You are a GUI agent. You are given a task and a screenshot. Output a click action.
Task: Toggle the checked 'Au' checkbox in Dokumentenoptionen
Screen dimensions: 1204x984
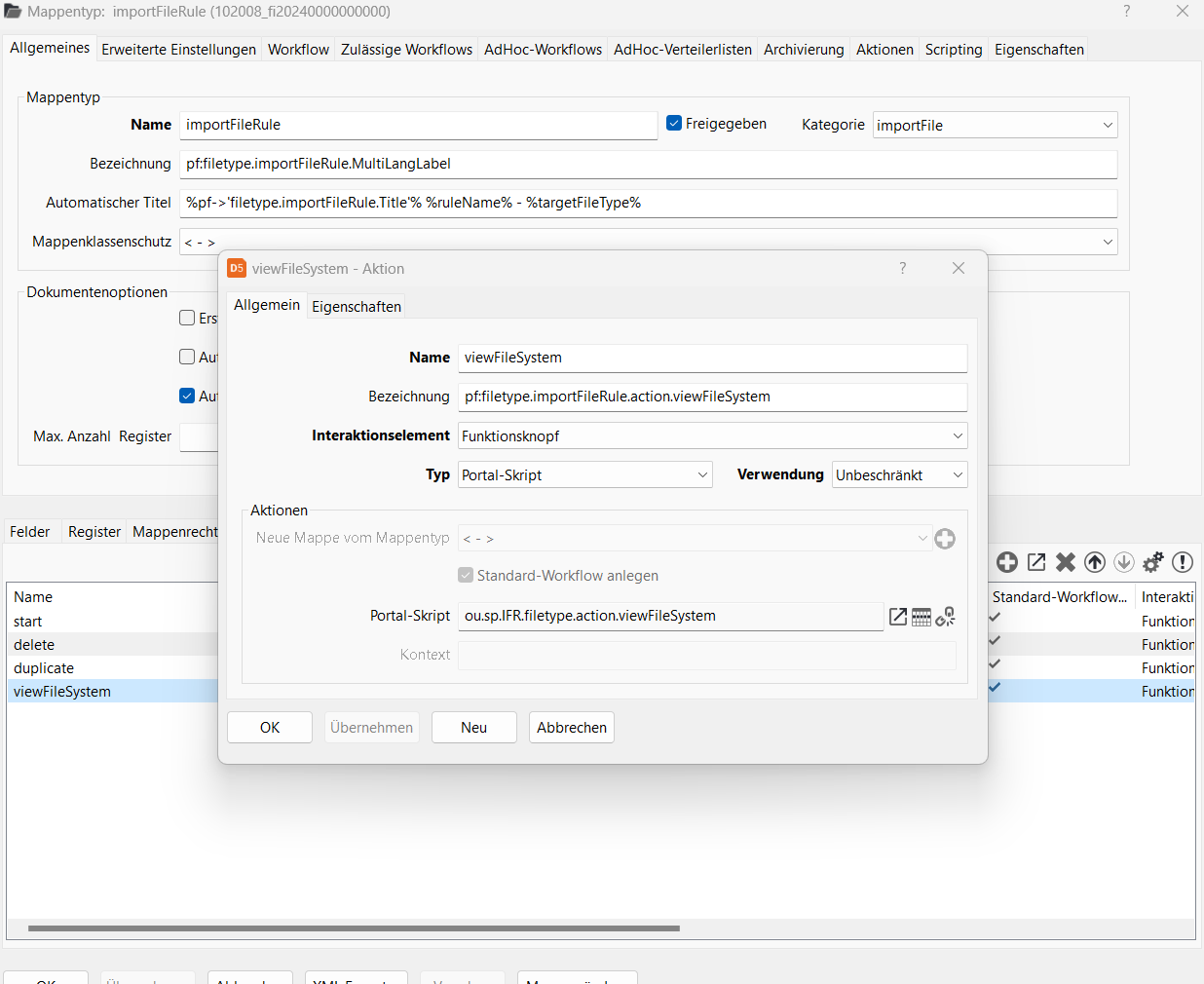click(187, 396)
